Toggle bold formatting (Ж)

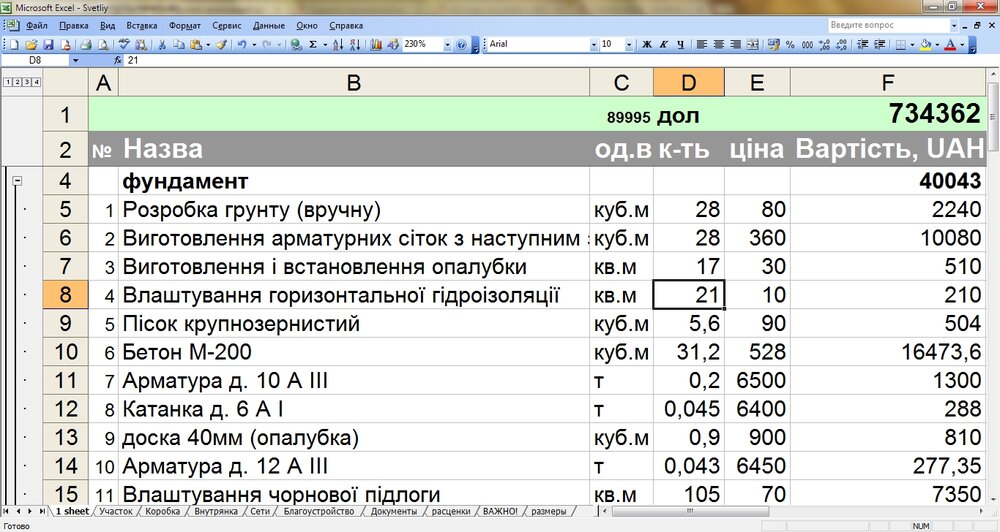coord(646,45)
